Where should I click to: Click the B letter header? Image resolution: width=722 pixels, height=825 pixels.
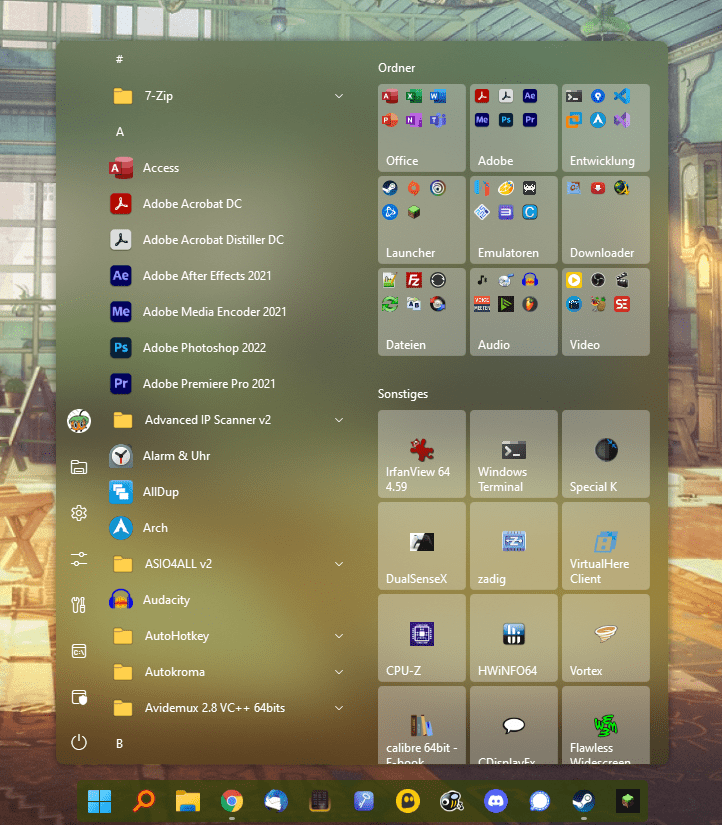click(x=119, y=743)
